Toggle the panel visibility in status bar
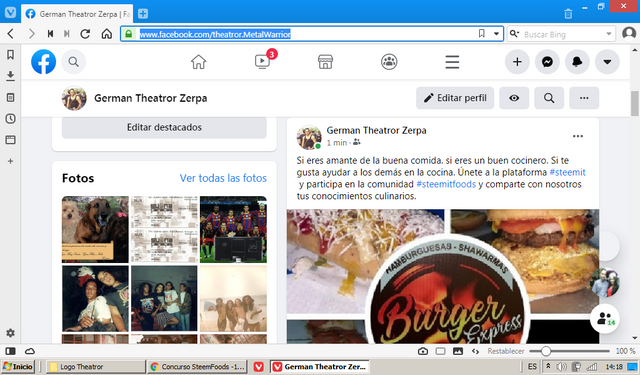This screenshot has height=375, width=640. coord(11,351)
